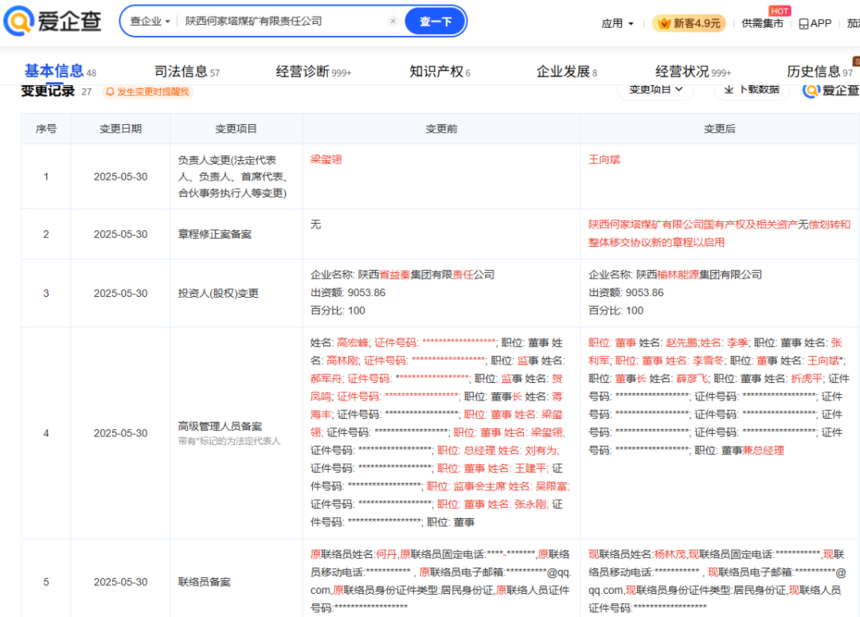Switch to the 企业发展 tab
860x617 pixels.
[x=567, y=71]
